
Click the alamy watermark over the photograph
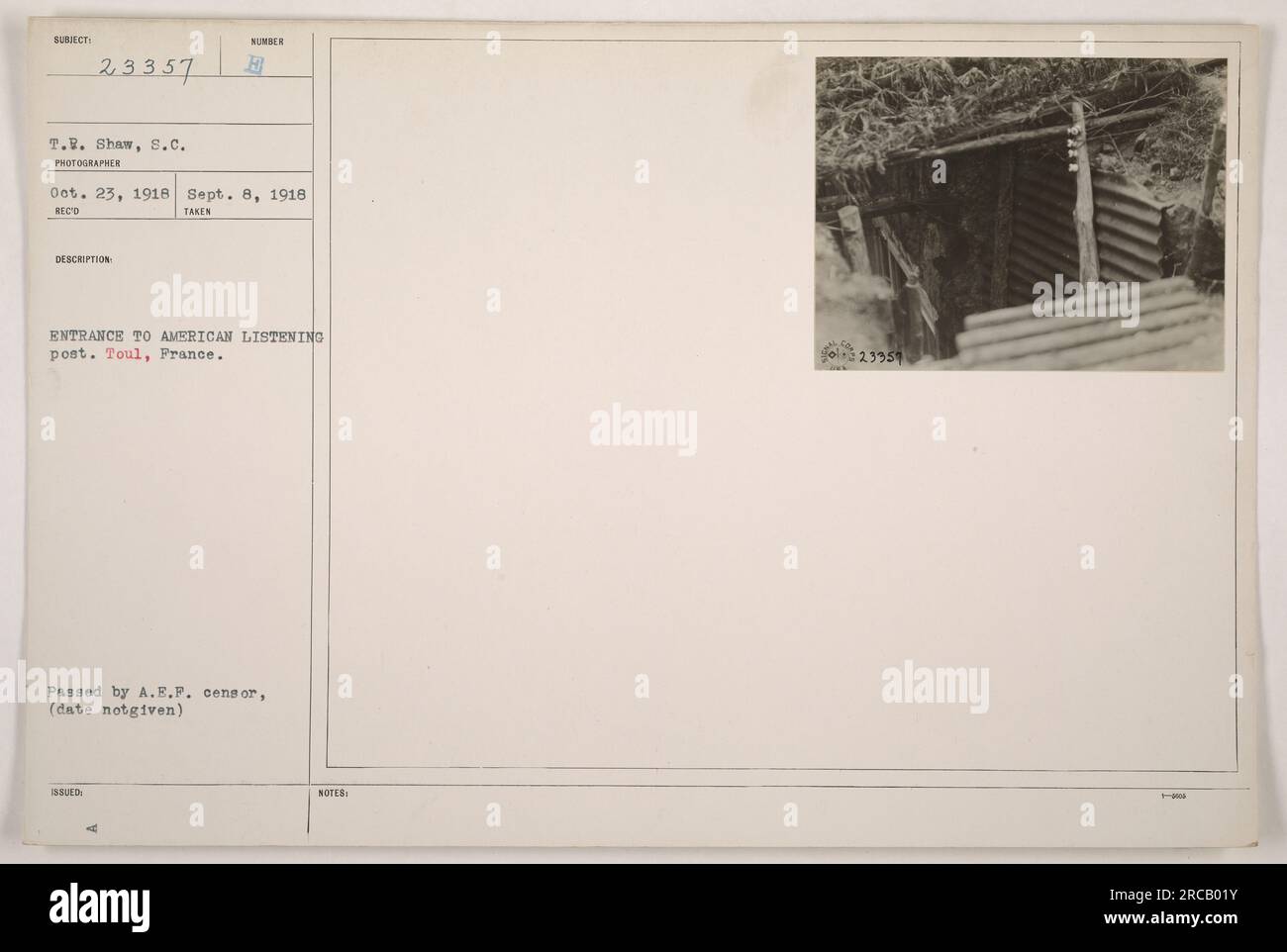click(1084, 305)
